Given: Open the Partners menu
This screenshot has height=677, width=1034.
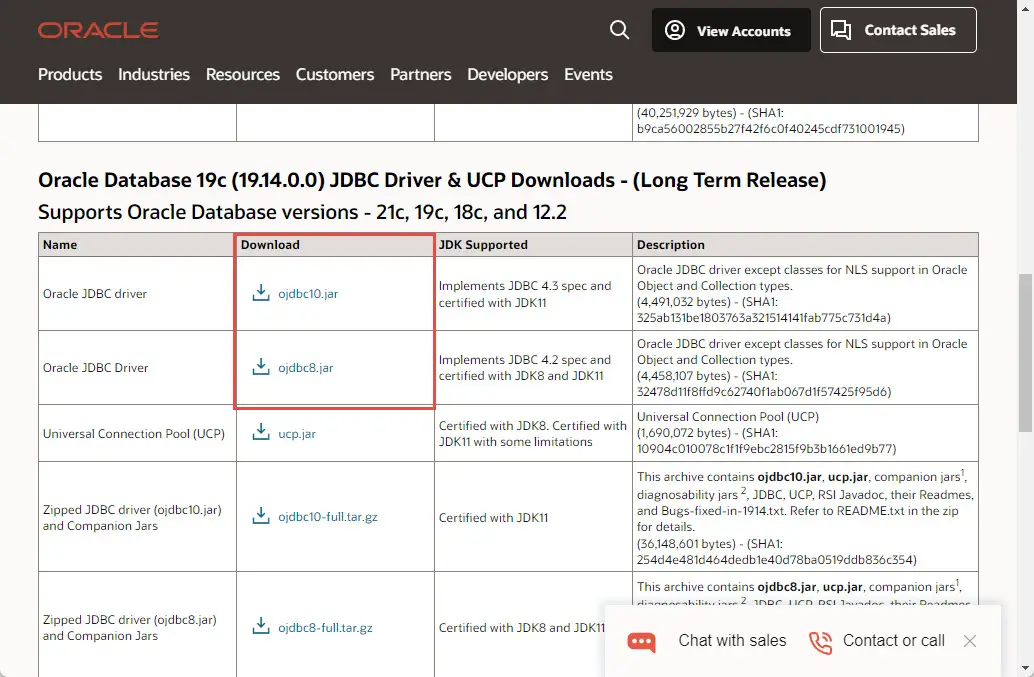Looking at the screenshot, I should 421,74.
